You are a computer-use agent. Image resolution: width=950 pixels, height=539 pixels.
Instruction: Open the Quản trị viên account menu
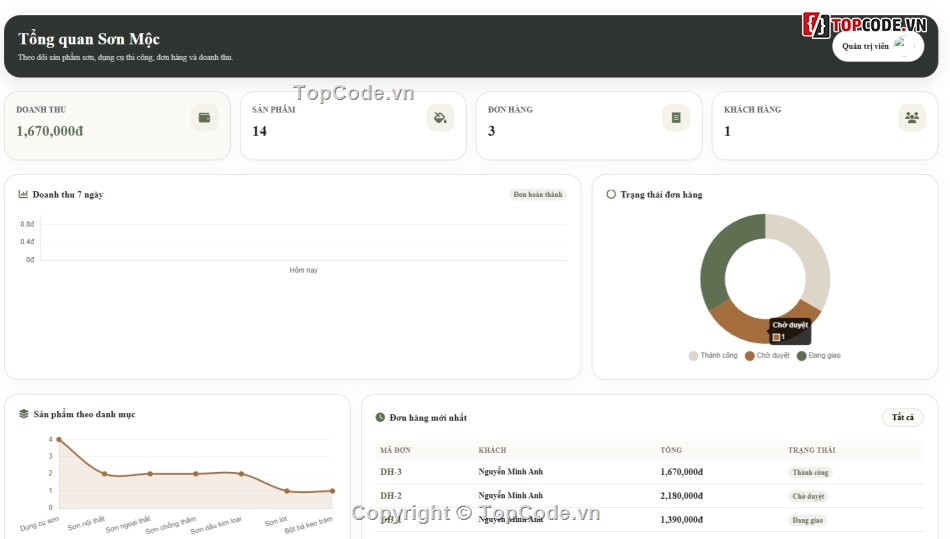pyautogui.click(x=878, y=46)
